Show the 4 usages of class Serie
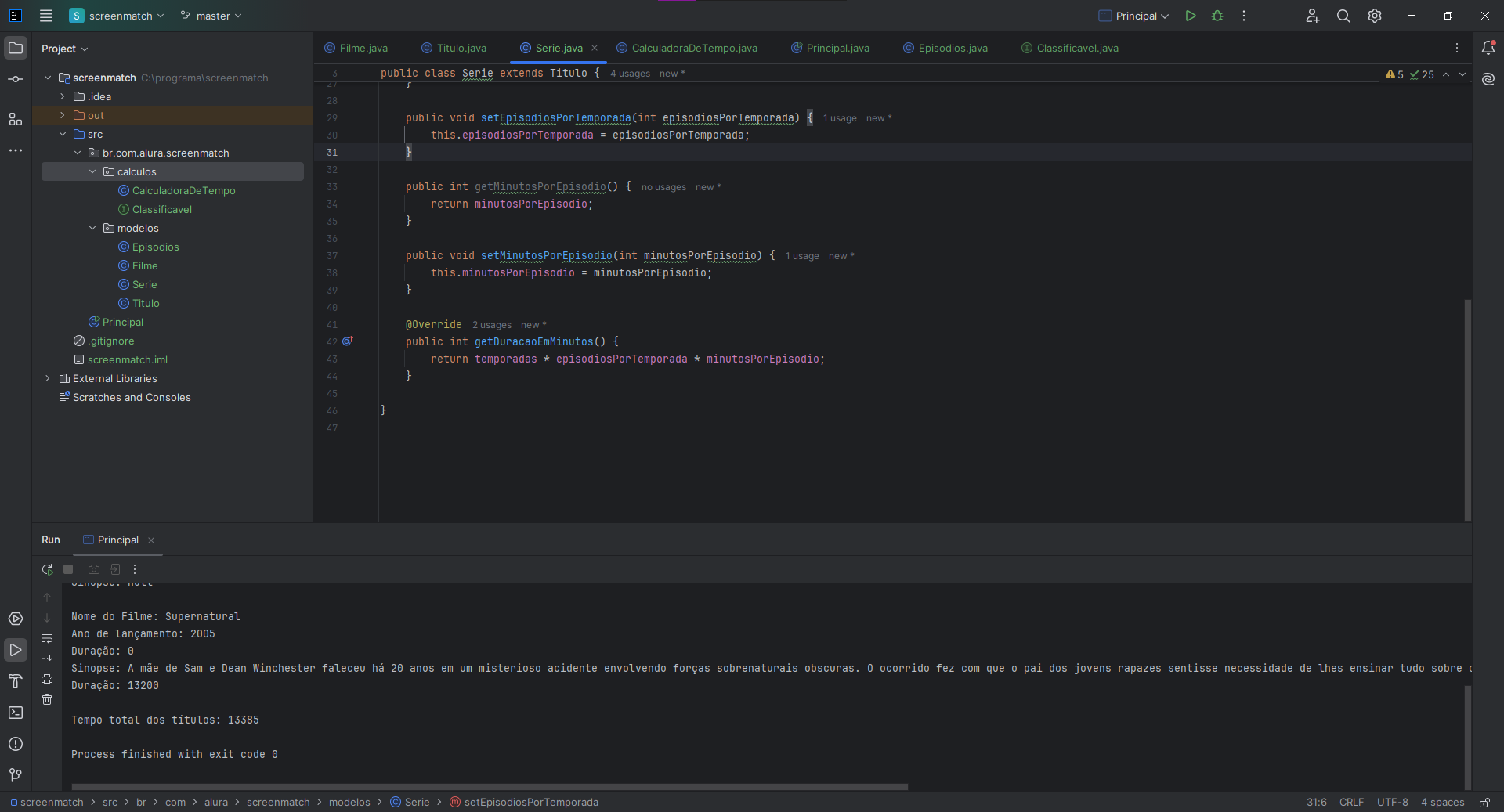 630,74
